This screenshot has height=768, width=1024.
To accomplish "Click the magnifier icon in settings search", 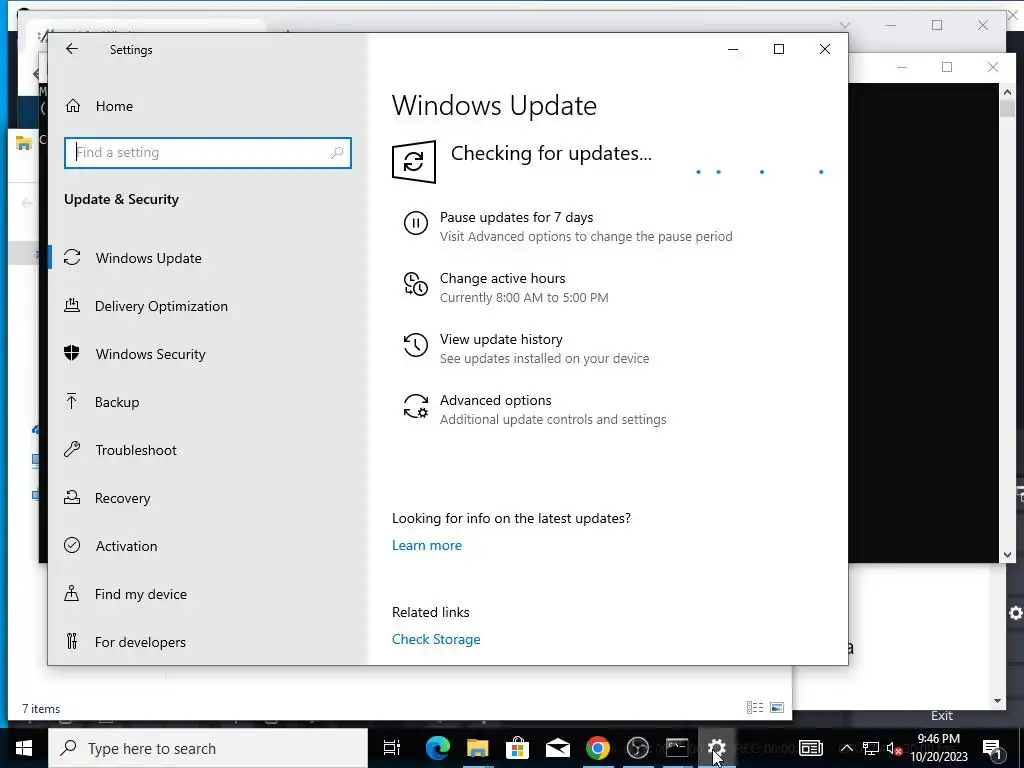I will 337,152.
